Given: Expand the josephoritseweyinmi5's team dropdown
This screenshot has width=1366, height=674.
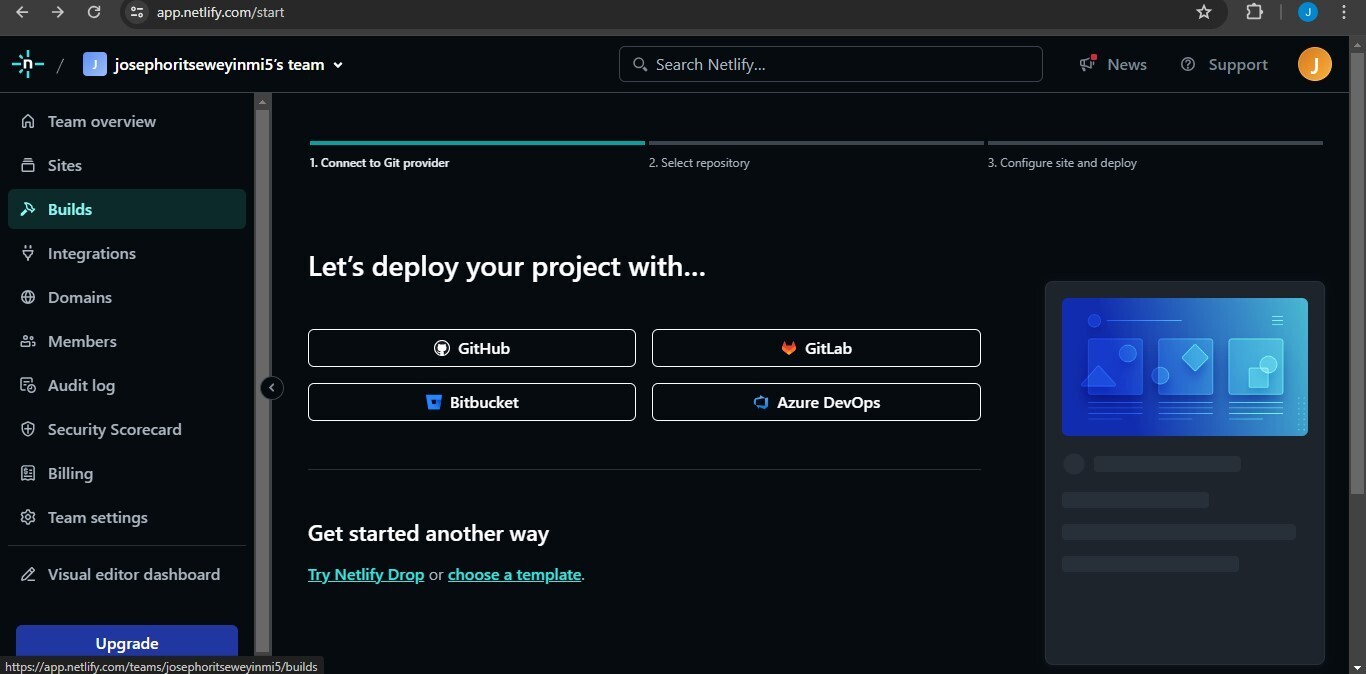Looking at the screenshot, I should tap(338, 65).
